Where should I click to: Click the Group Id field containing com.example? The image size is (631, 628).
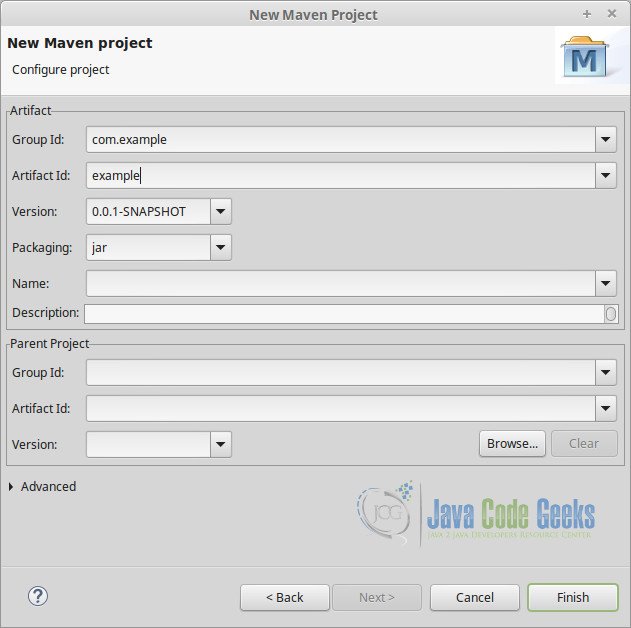coord(340,140)
